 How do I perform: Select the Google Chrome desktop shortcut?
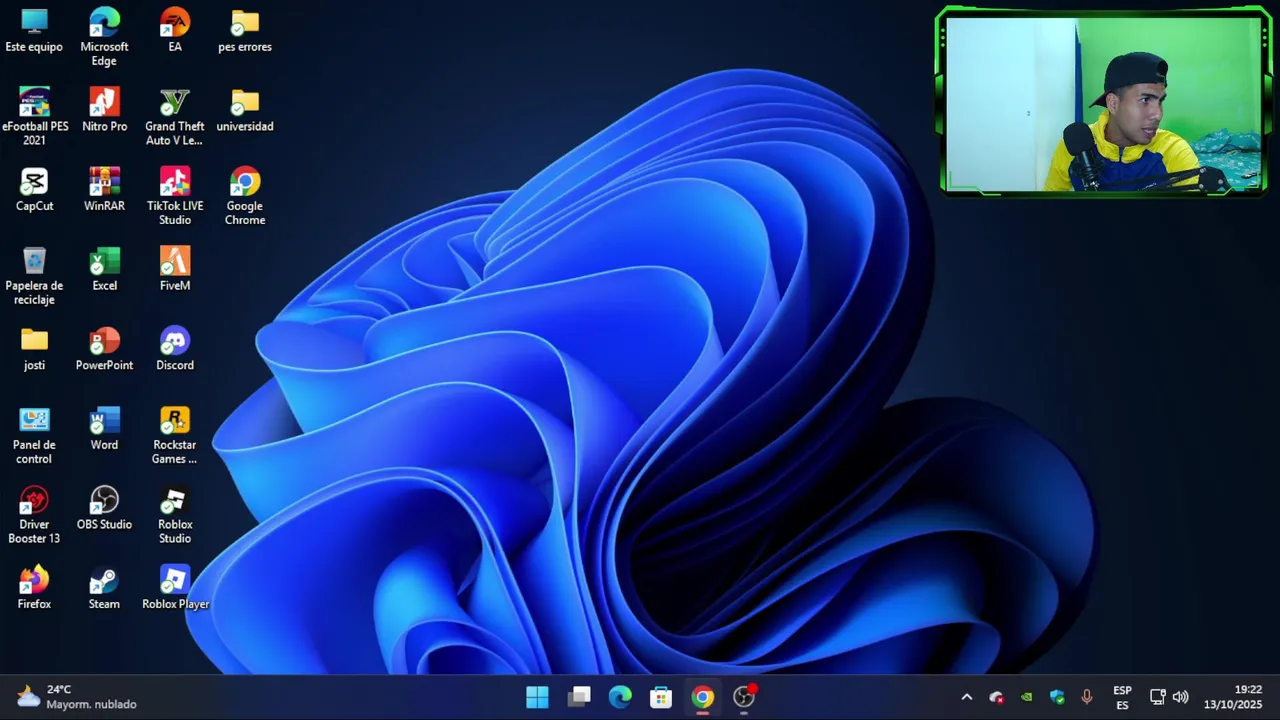[245, 197]
